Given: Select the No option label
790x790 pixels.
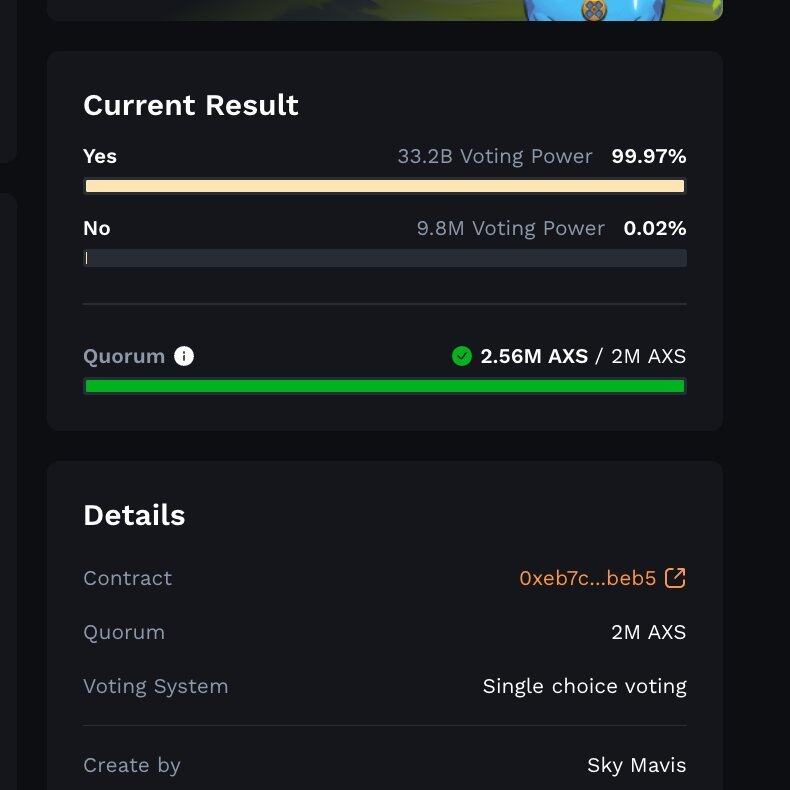Looking at the screenshot, I should click(97, 228).
